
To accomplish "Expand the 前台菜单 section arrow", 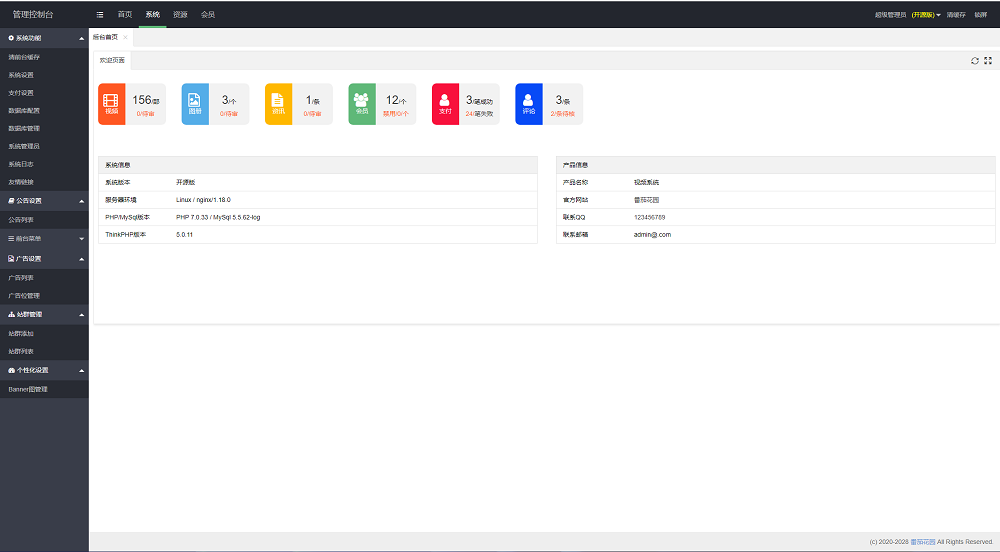I will point(82,239).
